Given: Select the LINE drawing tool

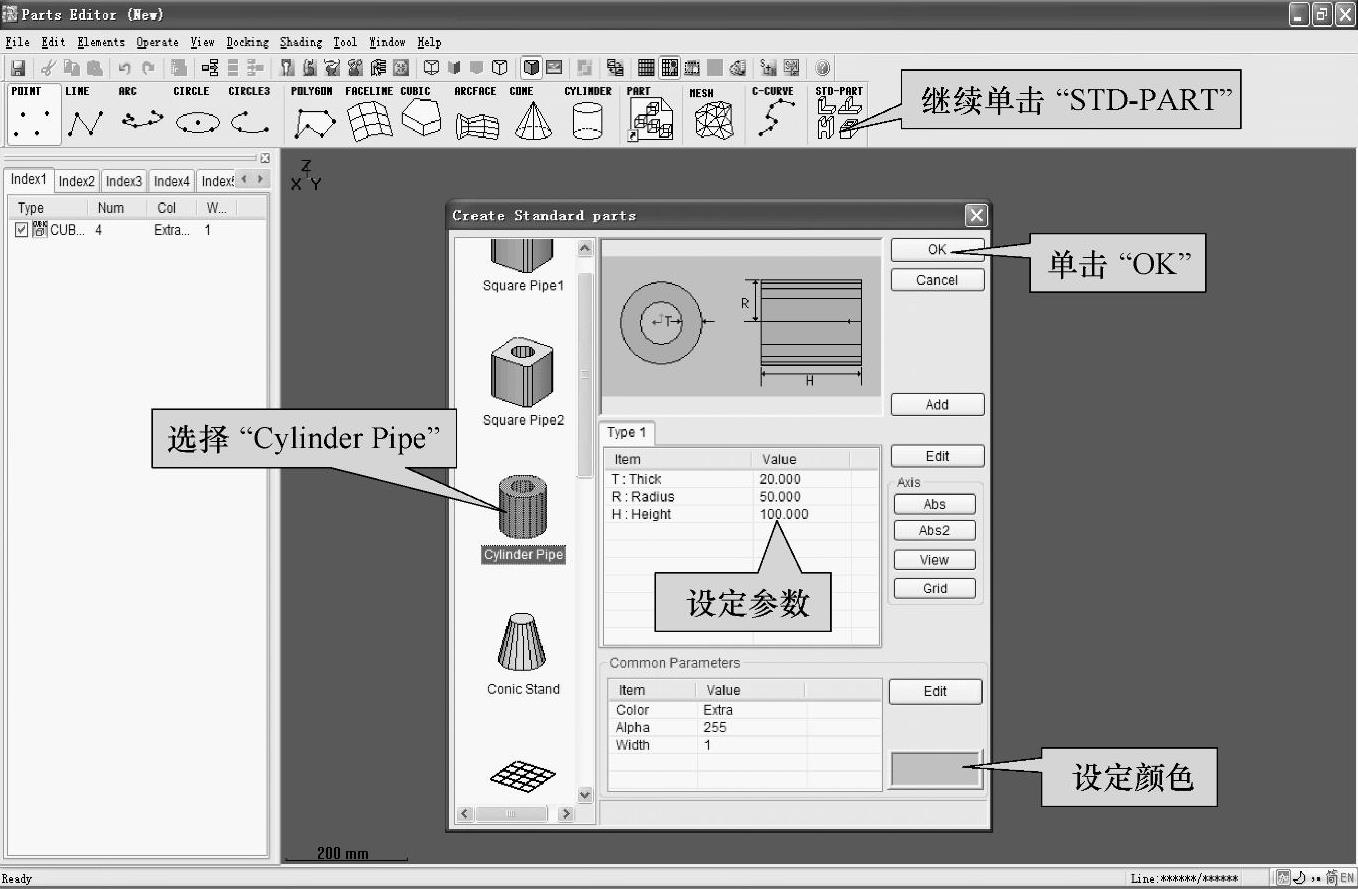Looking at the screenshot, I should click(86, 115).
